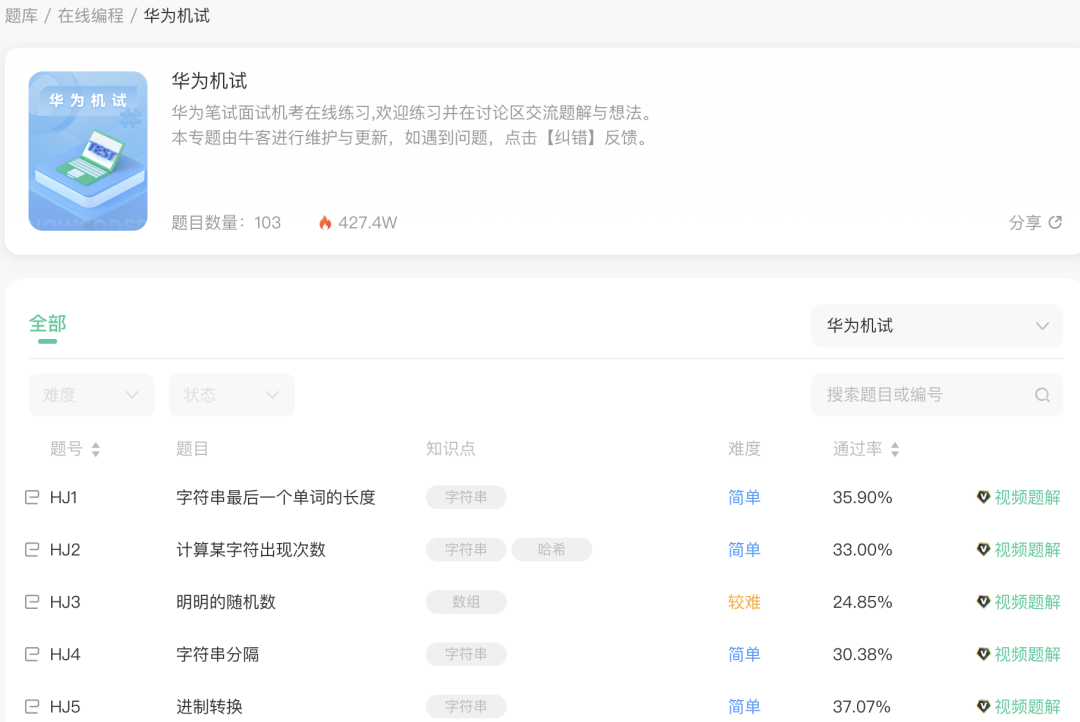
Task: Click the video badge icon in HJ1 row
Action: [984, 497]
